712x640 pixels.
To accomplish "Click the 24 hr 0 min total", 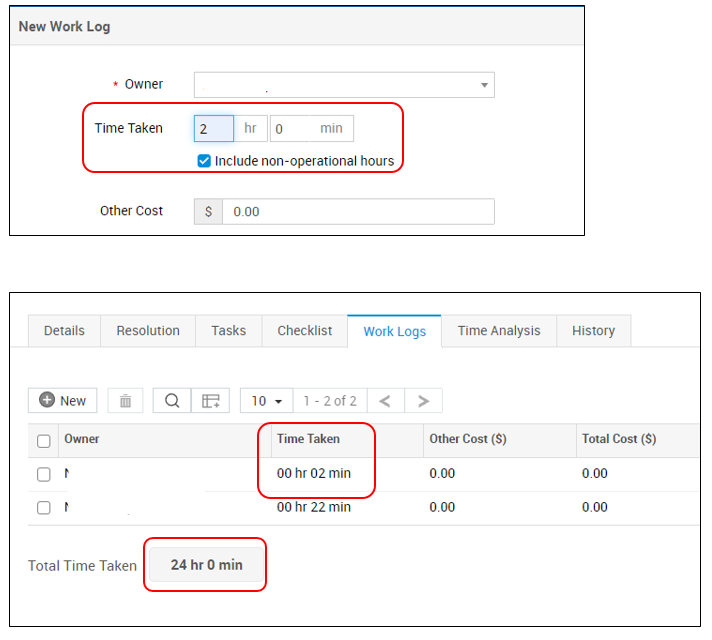I will pos(207,565).
